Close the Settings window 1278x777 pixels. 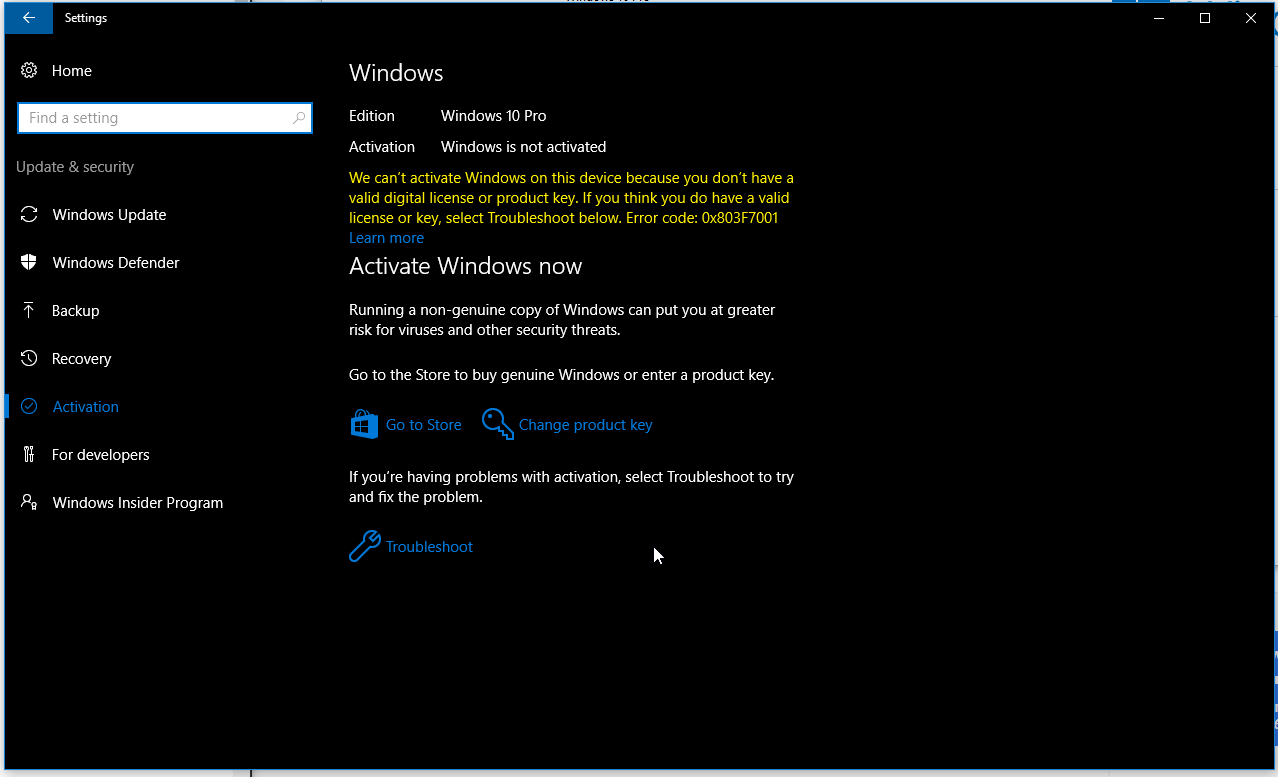pyautogui.click(x=1251, y=18)
